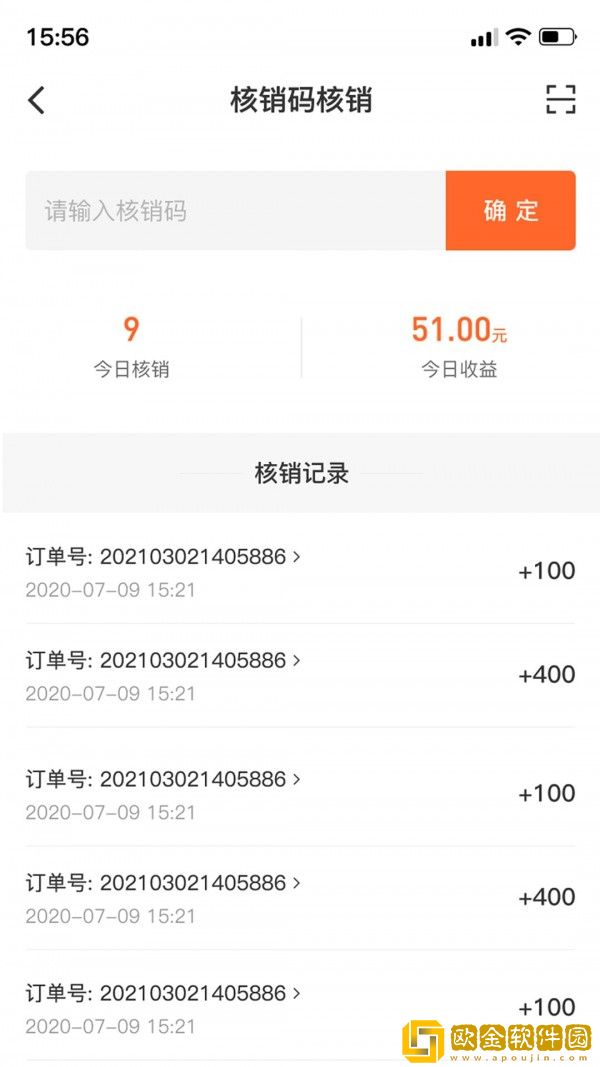Tap the scan frame icon at top right
The image size is (600, 1067).
point(562,100)
